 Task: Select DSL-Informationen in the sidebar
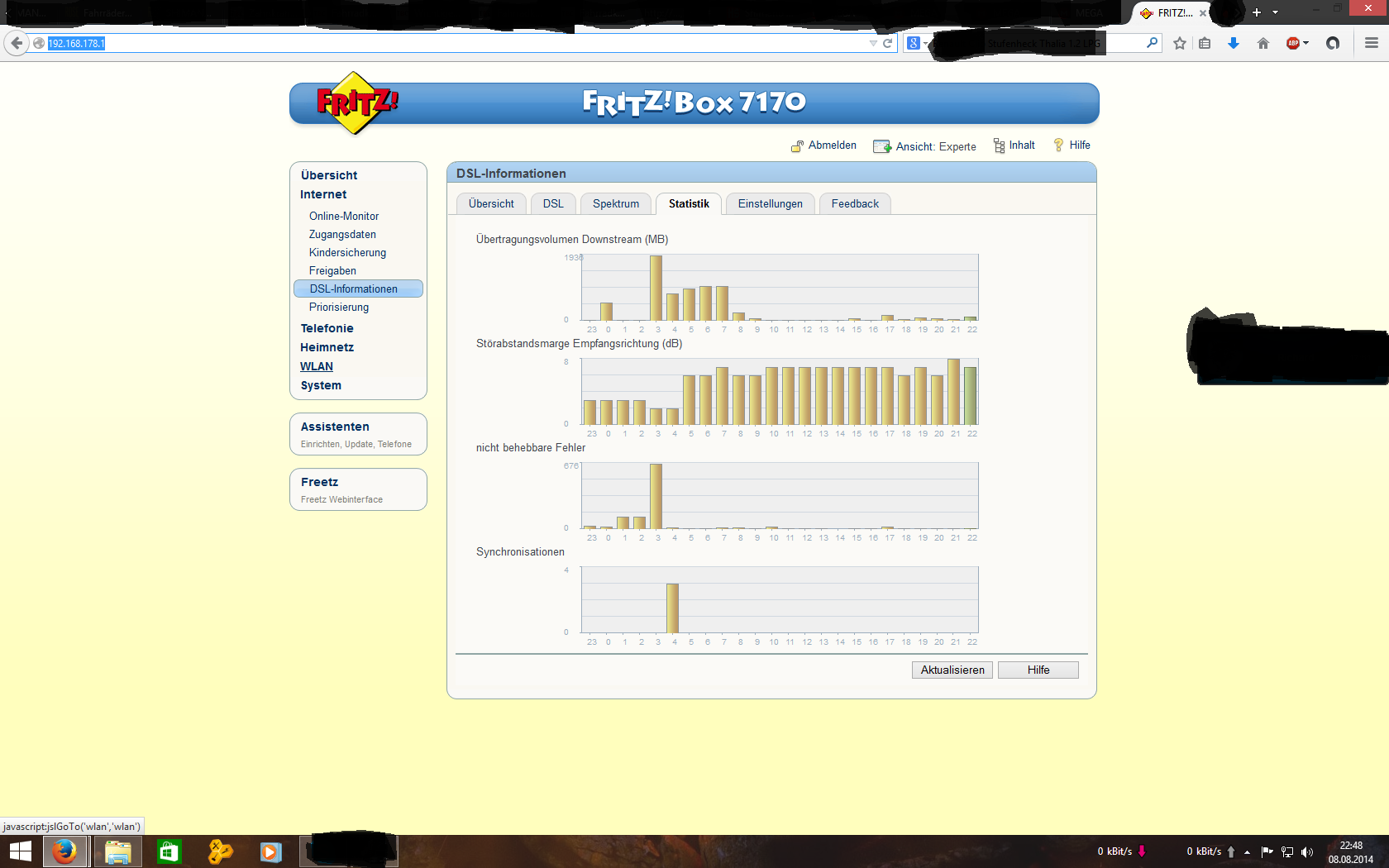coord(358,289)
